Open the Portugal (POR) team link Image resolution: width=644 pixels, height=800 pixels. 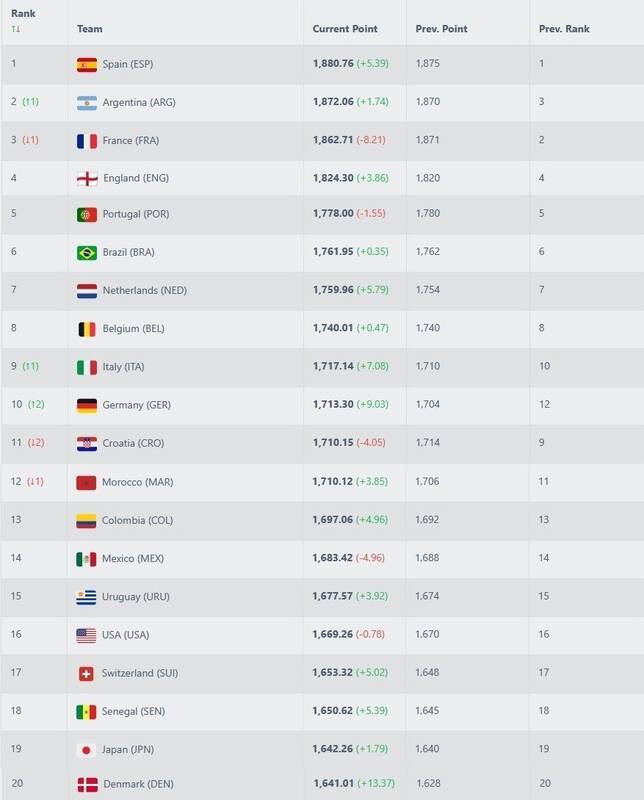(x=136, y=215)
